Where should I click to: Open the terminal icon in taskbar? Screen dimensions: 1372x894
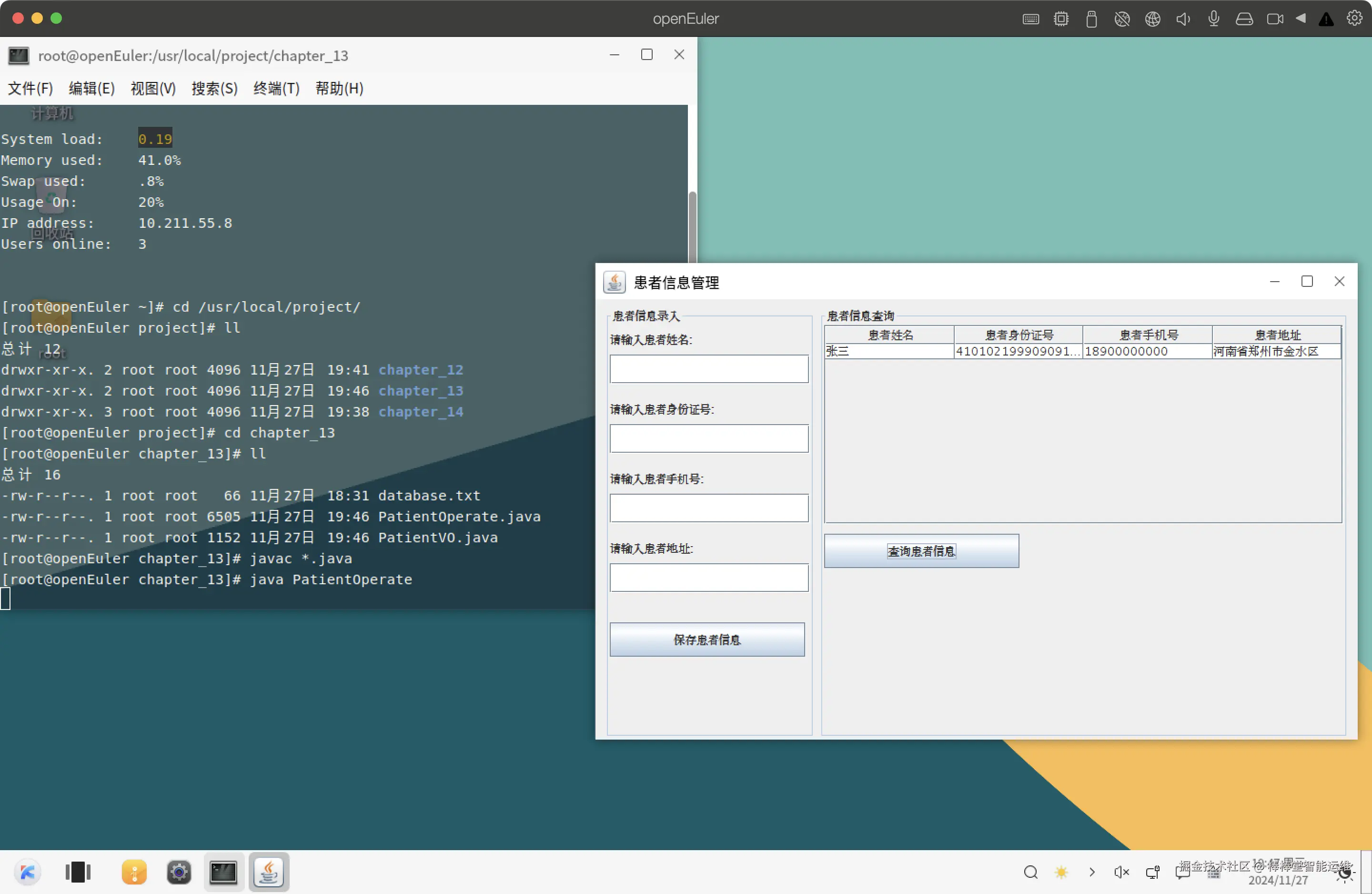pos(224,872)
